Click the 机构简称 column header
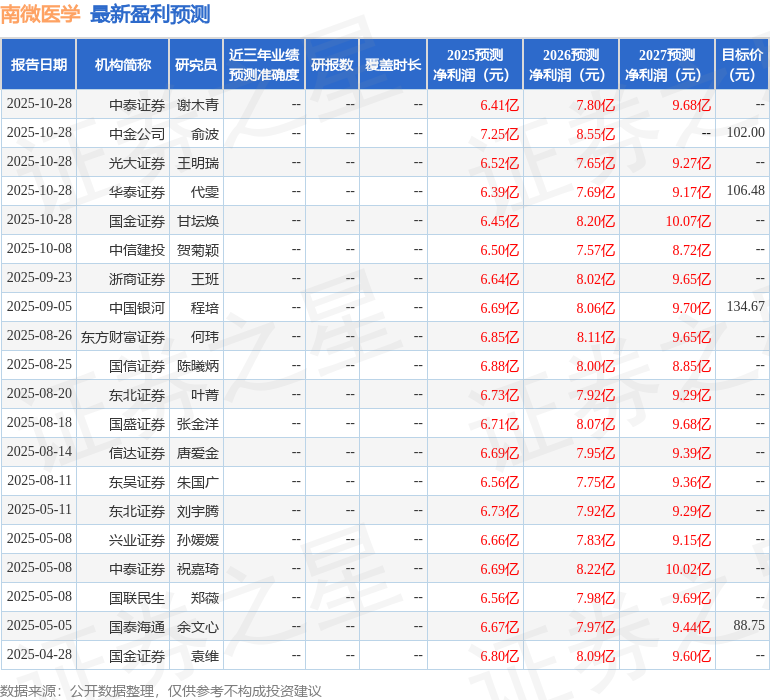Image resolution: width=770 pixels, height=700 pixels. click(x=123, y=65)
